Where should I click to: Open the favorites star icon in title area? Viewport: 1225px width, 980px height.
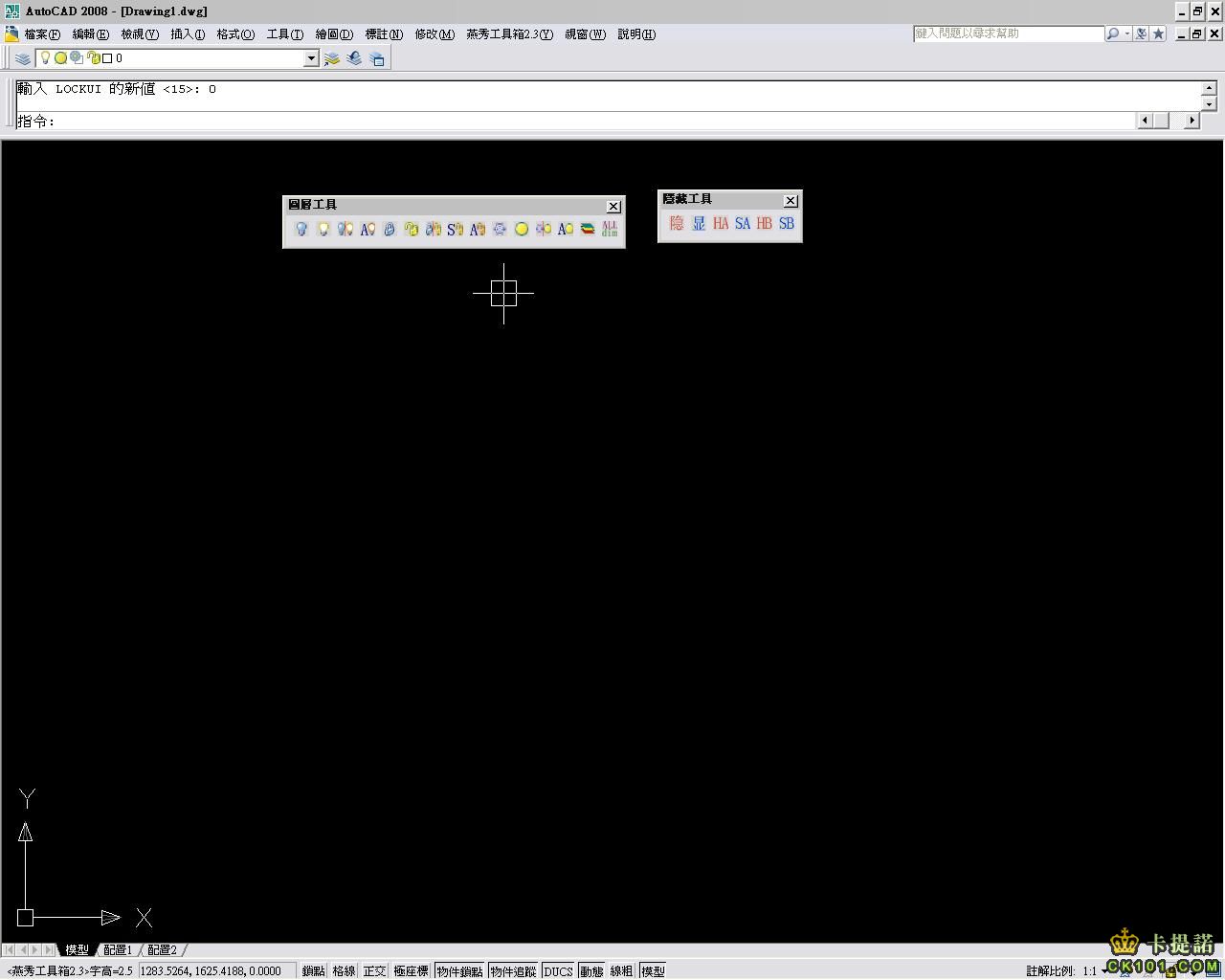[1158, 33]
